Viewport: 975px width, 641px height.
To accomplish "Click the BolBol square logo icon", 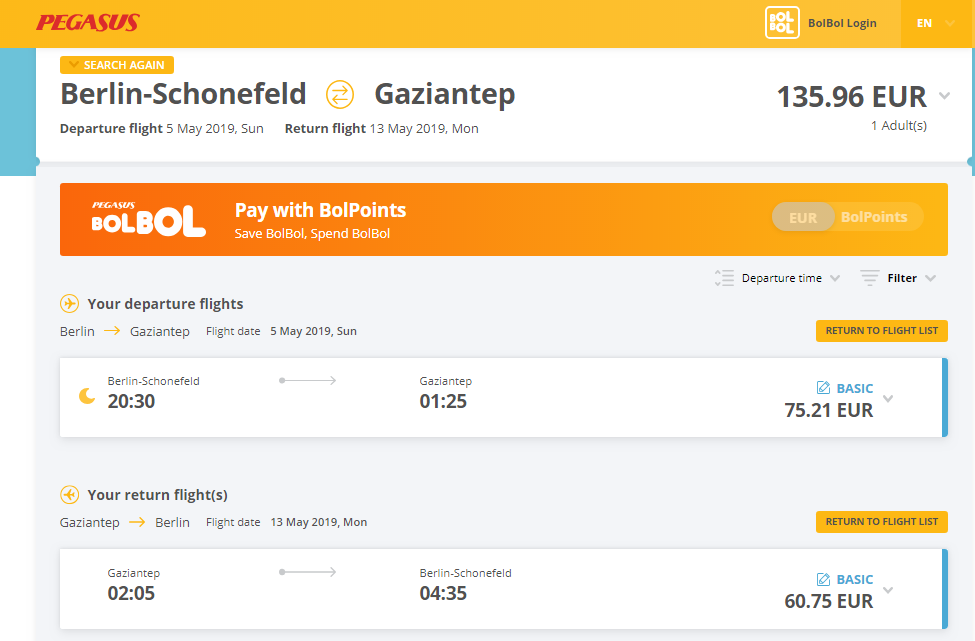I will point(782,23).
